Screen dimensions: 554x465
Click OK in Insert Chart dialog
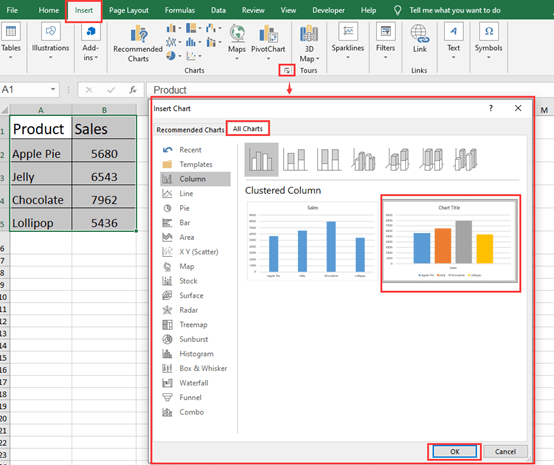tap(455, 452)
